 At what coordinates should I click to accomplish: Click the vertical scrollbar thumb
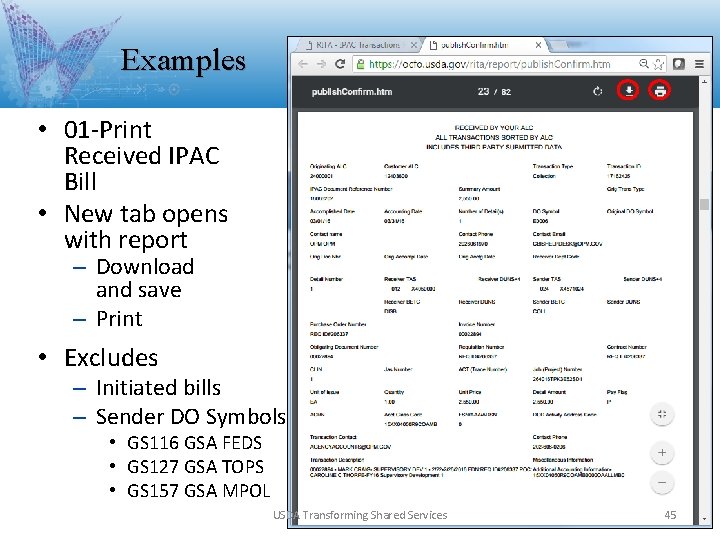click(x=704, y=204)
